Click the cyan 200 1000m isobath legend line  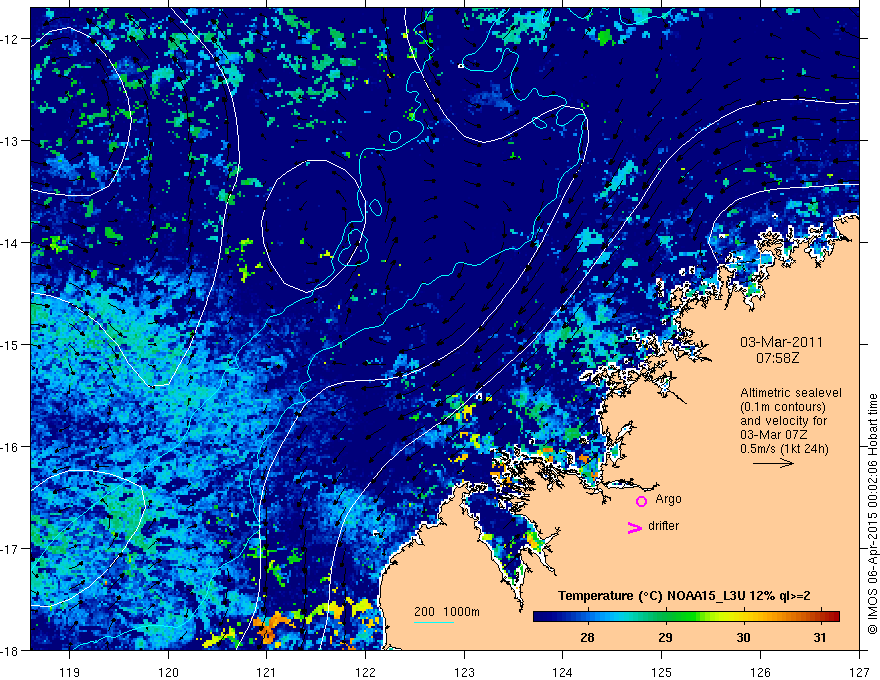coord(433,622)
